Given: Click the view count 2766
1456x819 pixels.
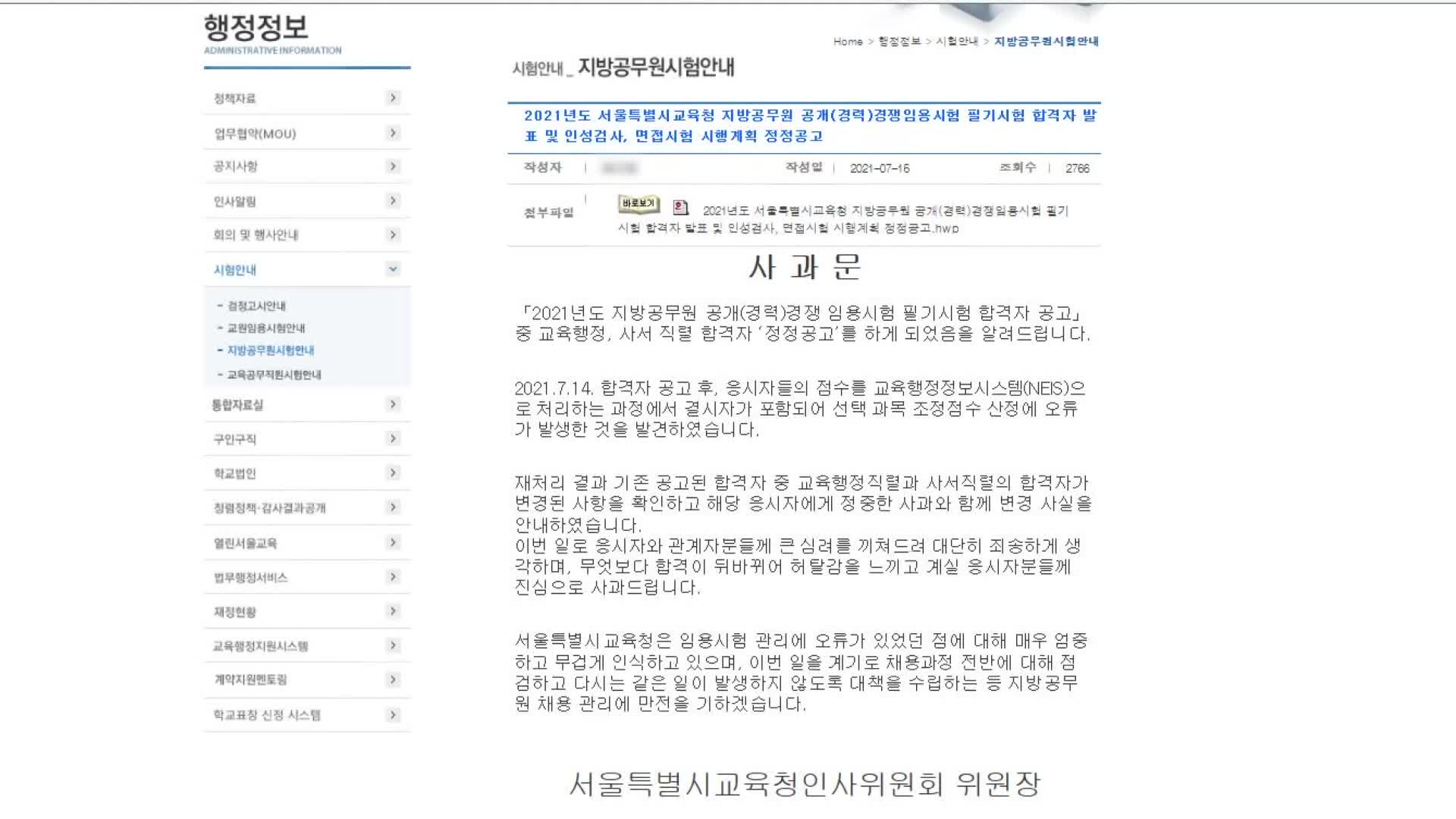Looking at the screenshot, I should tap(1077, 168).
